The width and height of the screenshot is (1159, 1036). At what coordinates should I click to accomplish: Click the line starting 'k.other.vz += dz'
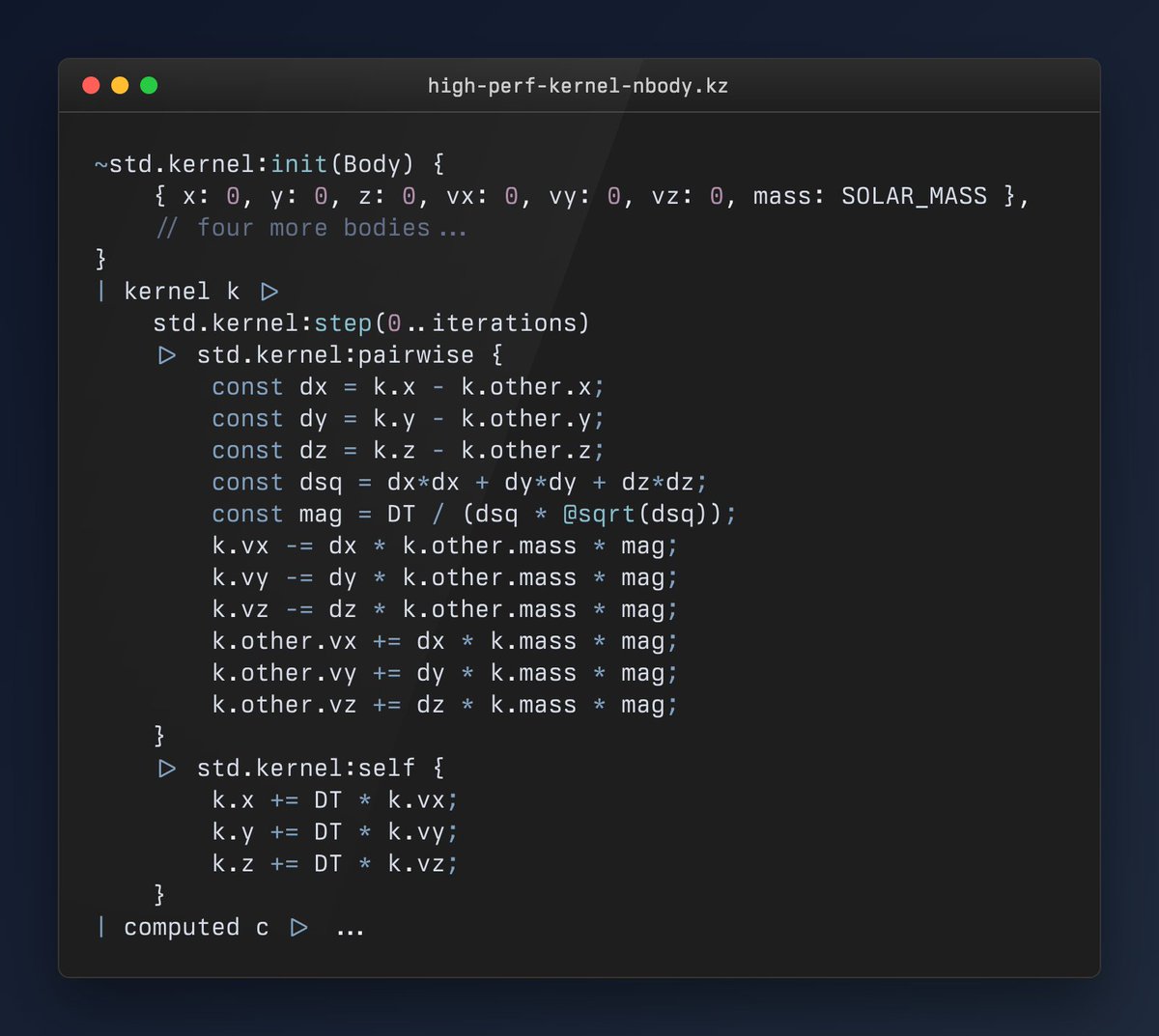coord(445,706)
